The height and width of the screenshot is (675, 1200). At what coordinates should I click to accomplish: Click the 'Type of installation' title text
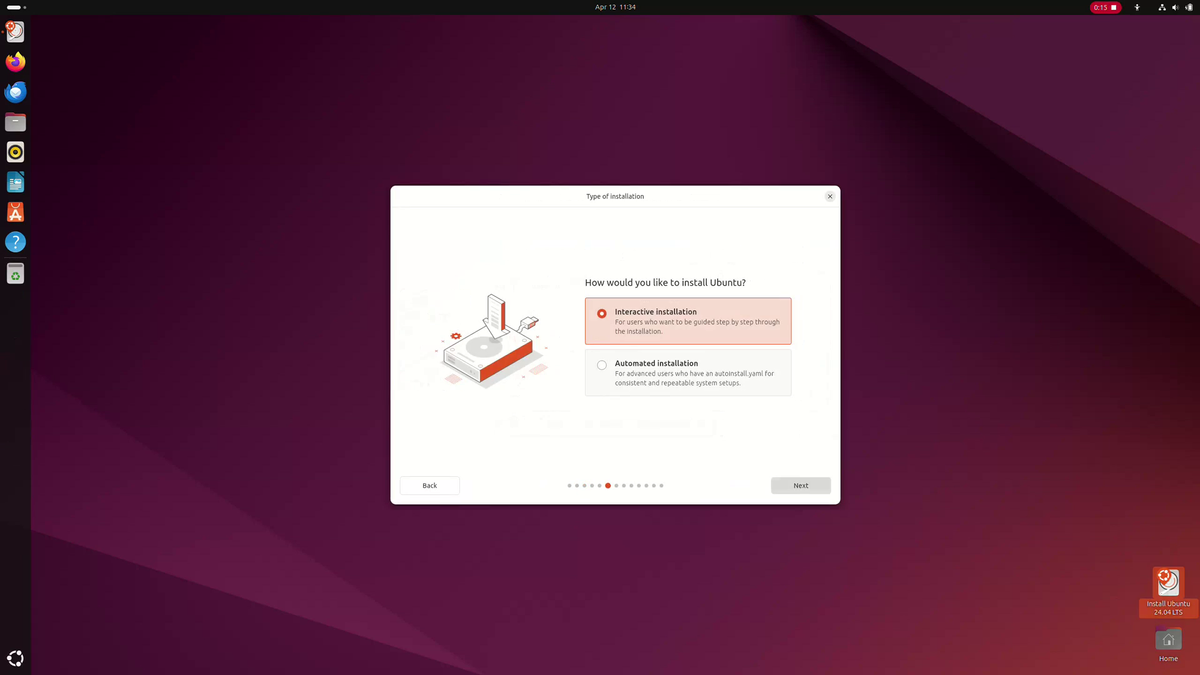[x=615, y=197]
